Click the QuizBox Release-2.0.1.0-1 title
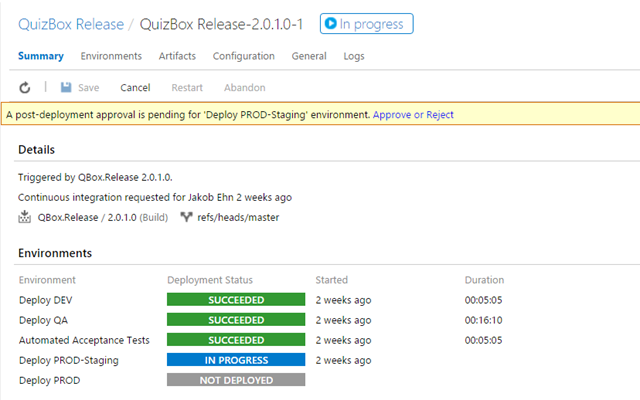The width and height of the screenshot is (640, 400). tap(221, 24)
